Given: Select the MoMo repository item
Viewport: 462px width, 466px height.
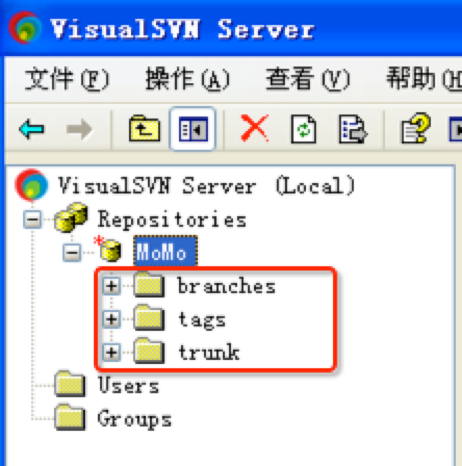Looking at the screenshot, I should [165, 251].
